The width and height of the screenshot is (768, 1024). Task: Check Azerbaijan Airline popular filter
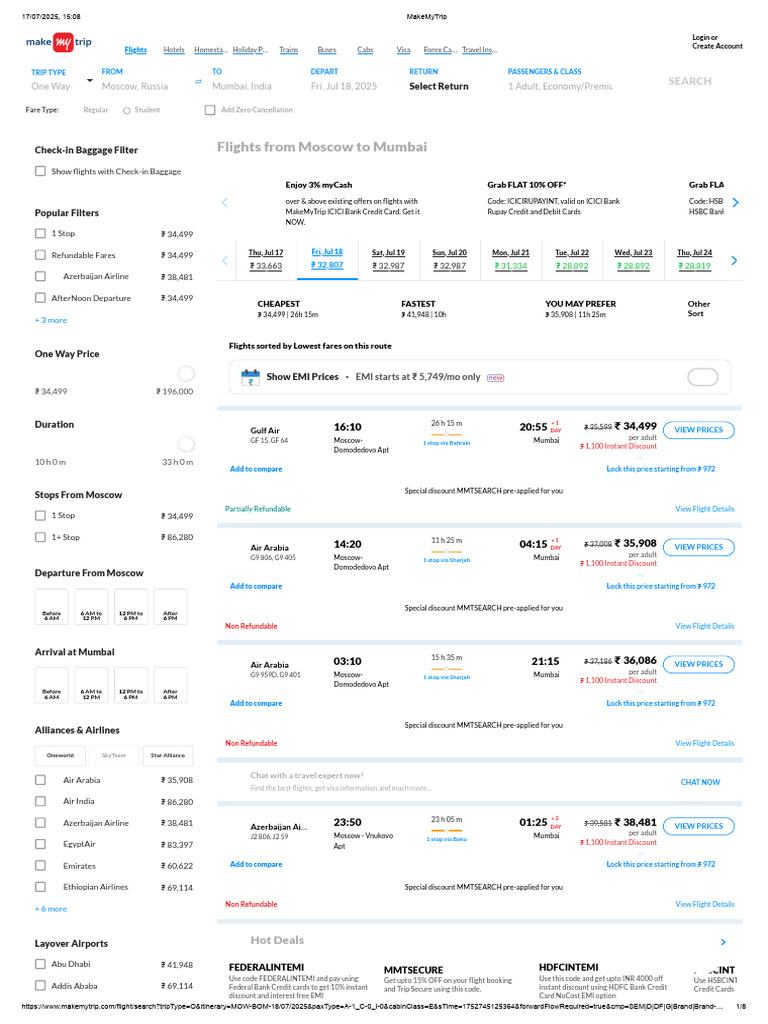point(40,276)
